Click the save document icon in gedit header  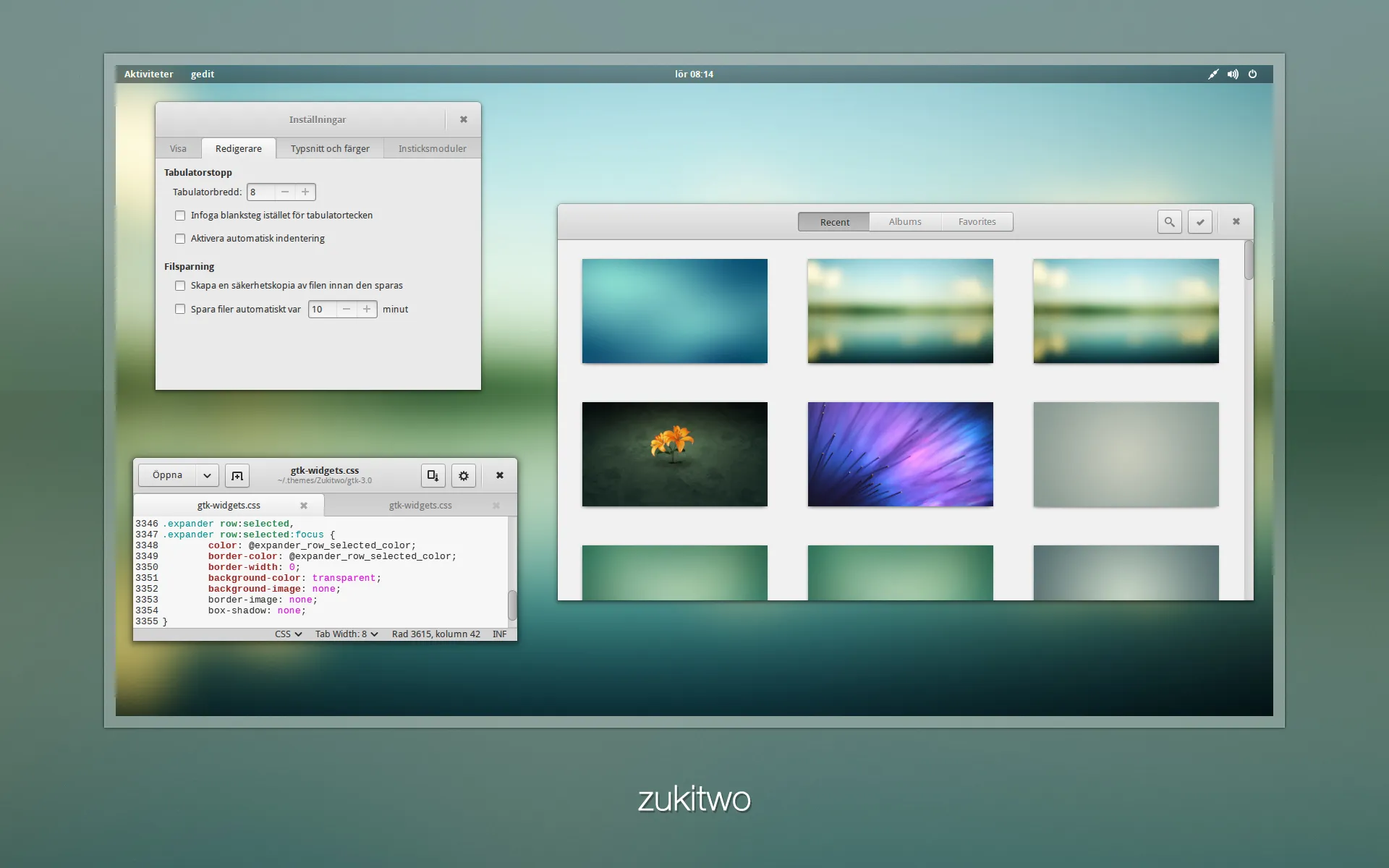[433, 475]
